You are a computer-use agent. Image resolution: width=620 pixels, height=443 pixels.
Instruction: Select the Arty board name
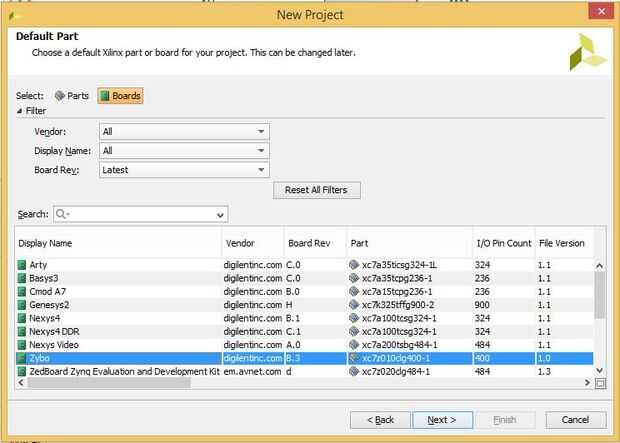click(38, 265)
